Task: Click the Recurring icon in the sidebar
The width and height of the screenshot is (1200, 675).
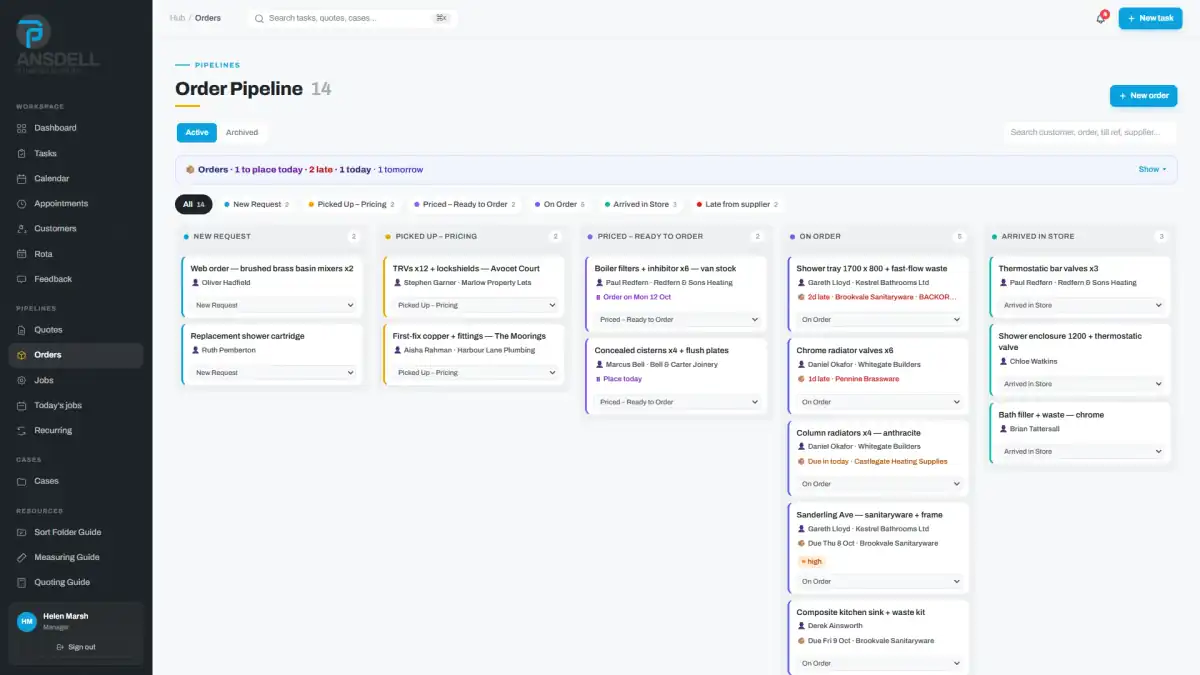Action: [x=23, y=430]
